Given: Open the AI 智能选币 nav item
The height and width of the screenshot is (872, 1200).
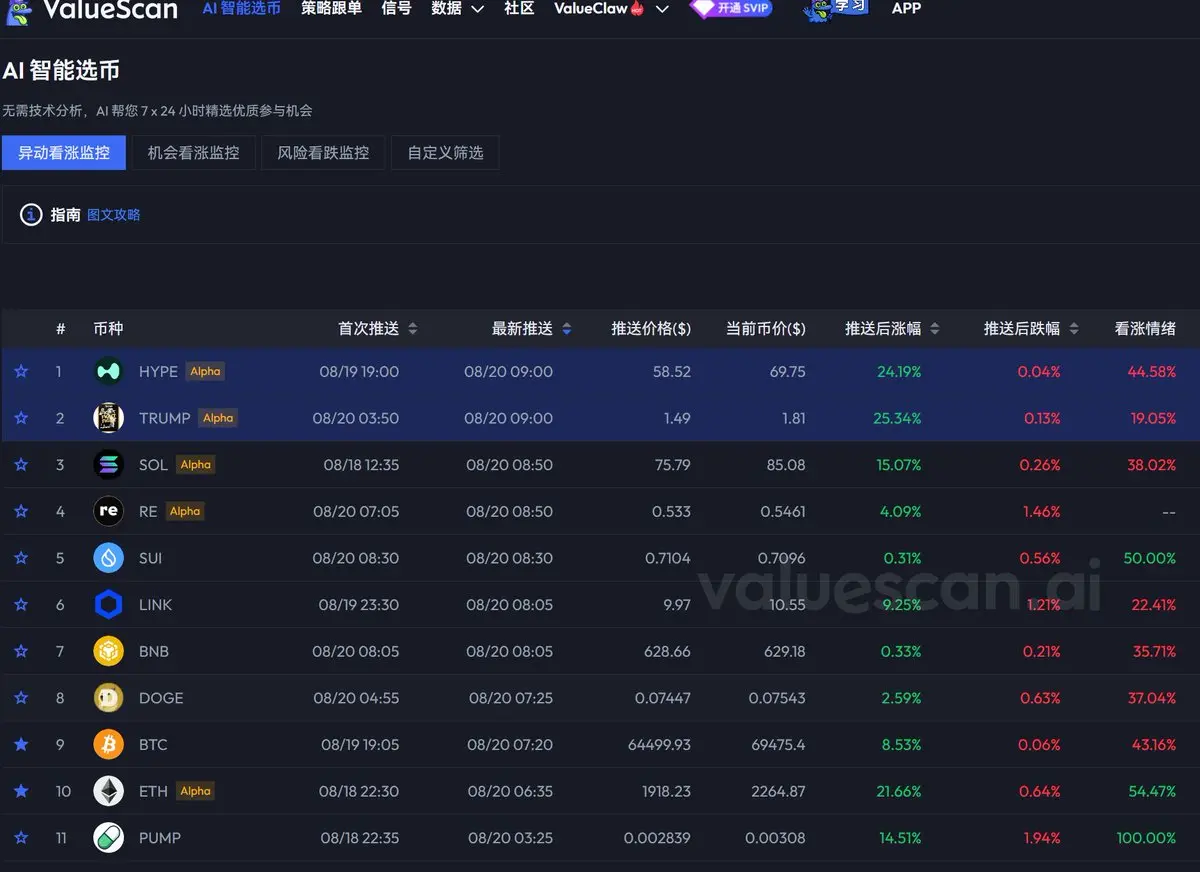Looking at the screenshot, I should (x=241, y=8).
